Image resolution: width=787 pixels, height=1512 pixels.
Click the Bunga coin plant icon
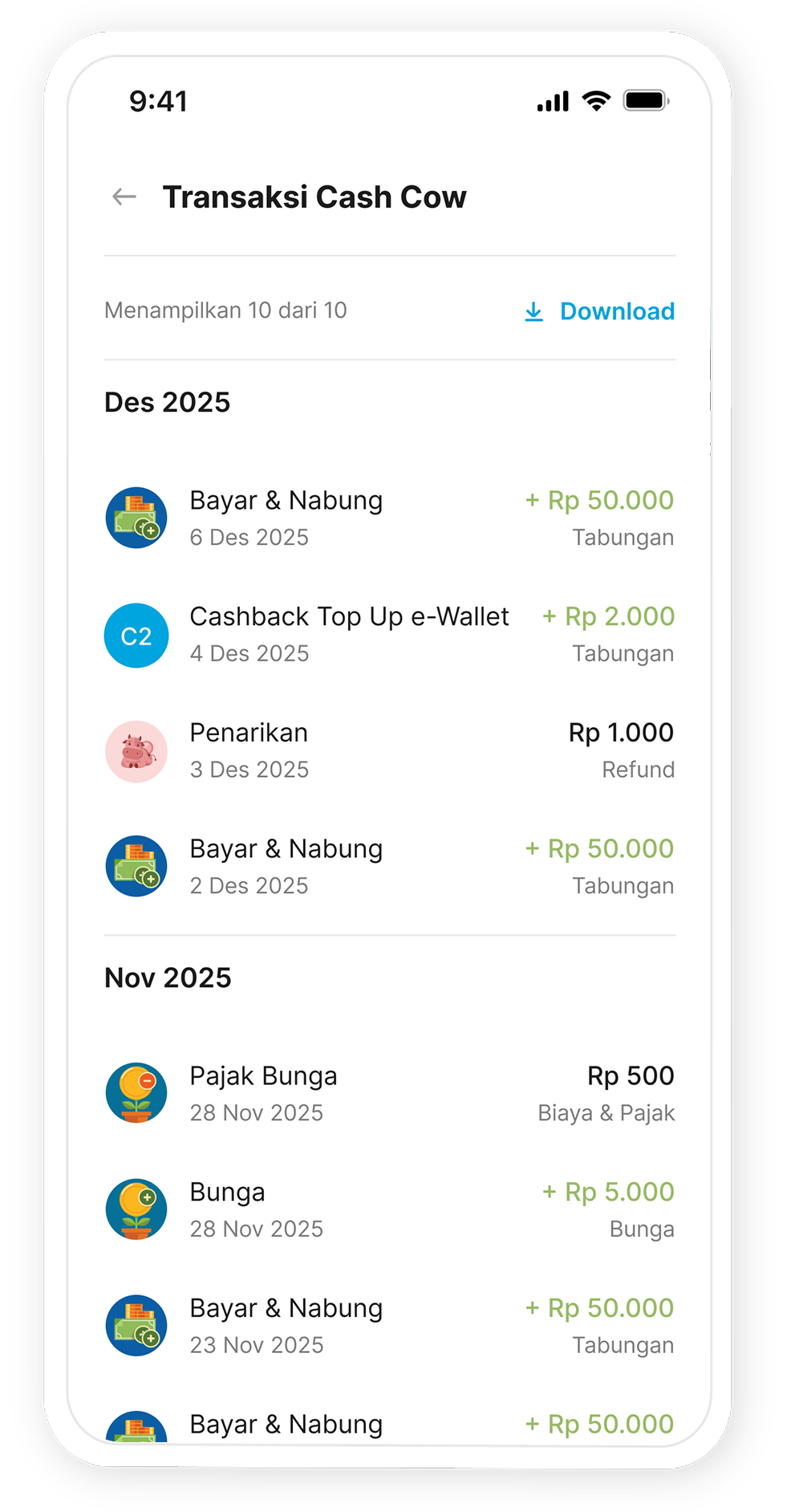click(x=136, y=1209)
